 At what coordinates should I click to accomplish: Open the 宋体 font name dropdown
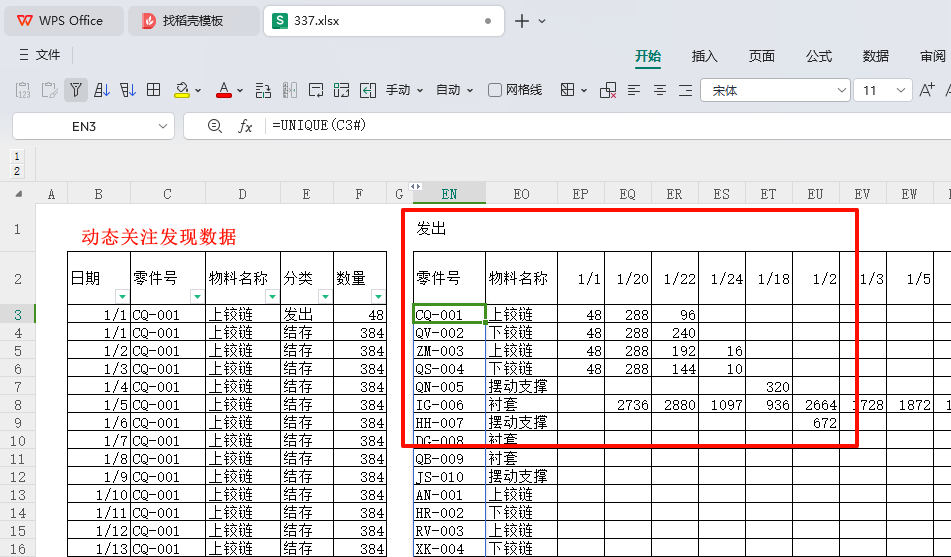tap(842, 90)
